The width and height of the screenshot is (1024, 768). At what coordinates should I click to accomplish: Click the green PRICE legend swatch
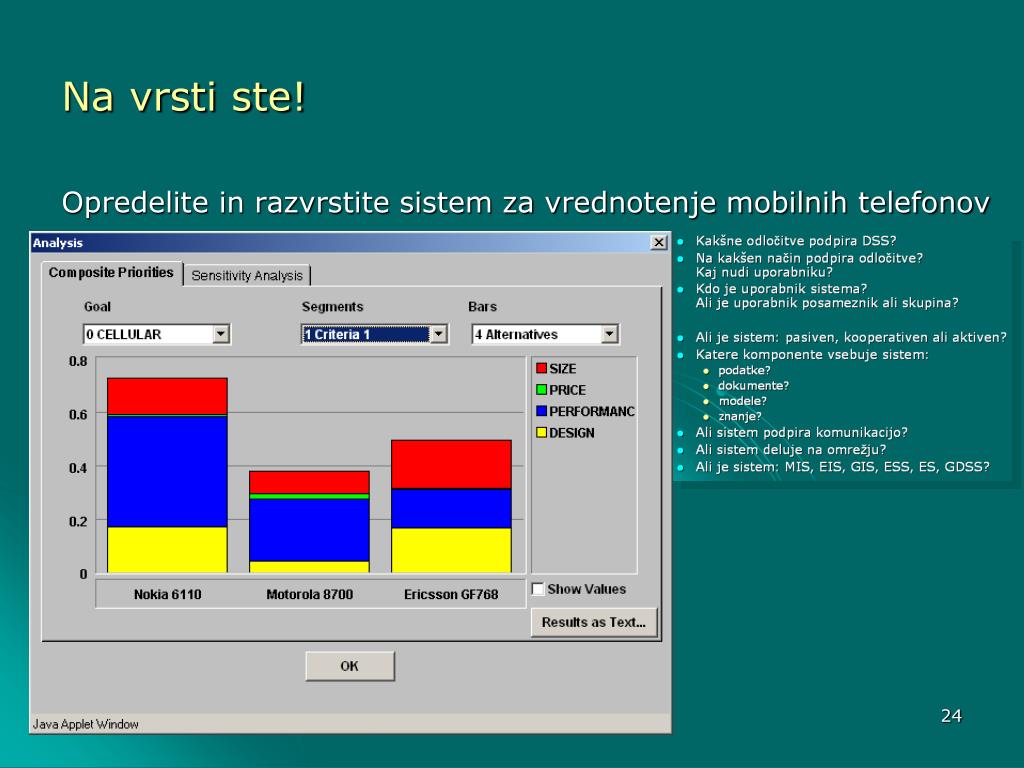[x=541, y=390]
